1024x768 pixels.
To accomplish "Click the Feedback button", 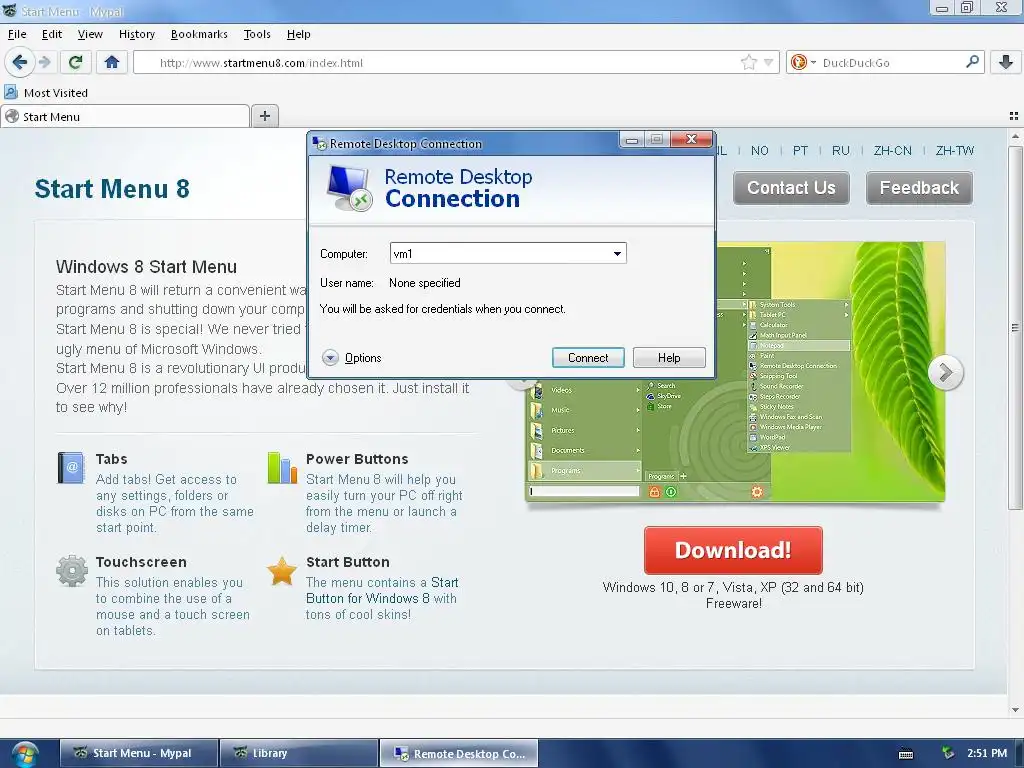I will tap(919, 188).
